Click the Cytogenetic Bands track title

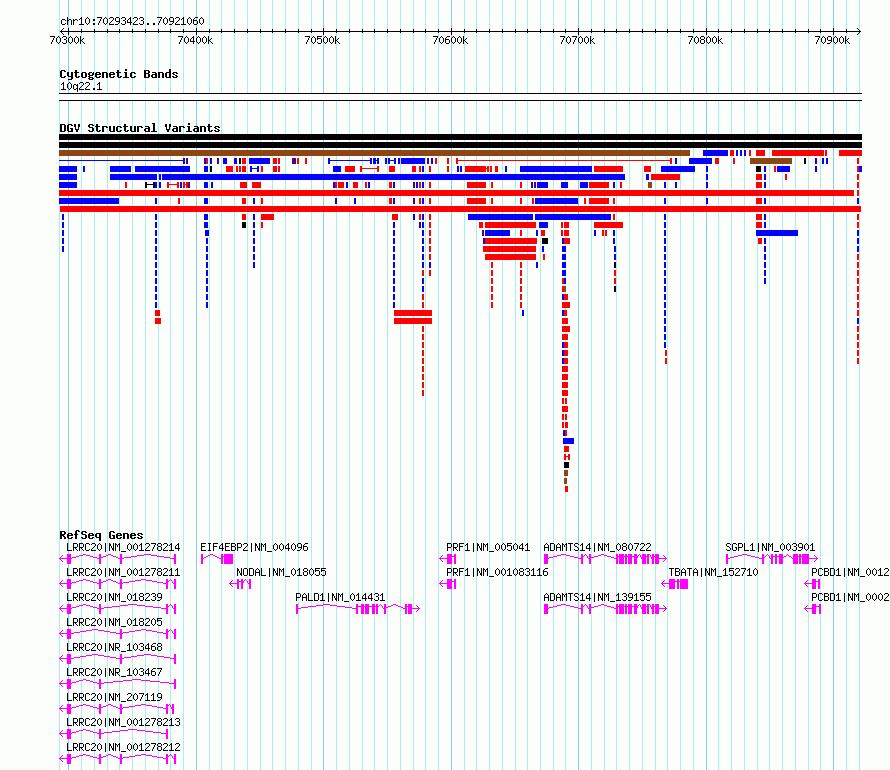tap(119, 74)
